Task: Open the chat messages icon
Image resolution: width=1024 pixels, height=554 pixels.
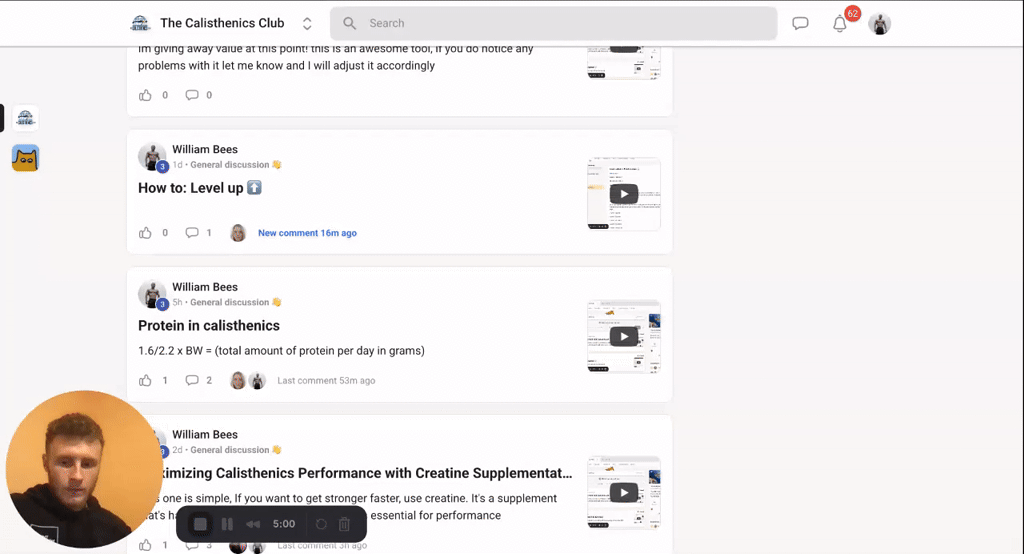Action: [x=800, y=24]
